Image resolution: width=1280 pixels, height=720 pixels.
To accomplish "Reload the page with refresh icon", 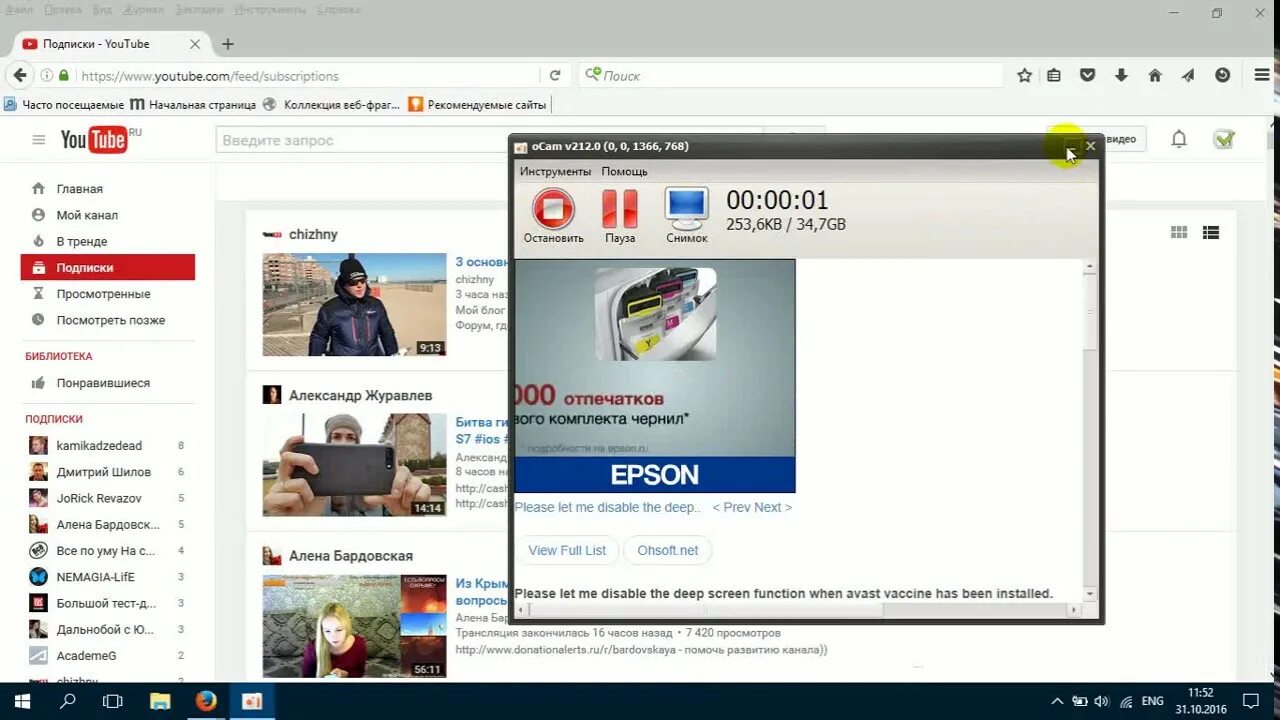I will pyautogui.click(x=554, y=76).
